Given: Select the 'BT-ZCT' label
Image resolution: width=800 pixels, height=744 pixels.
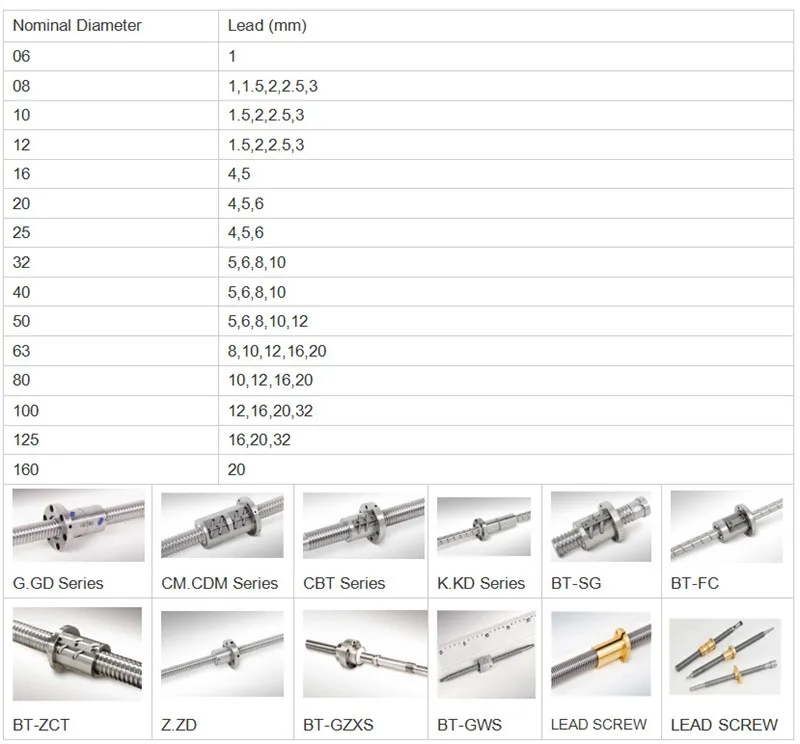Looking at the screenshot, I should click(x=41, y=725).
